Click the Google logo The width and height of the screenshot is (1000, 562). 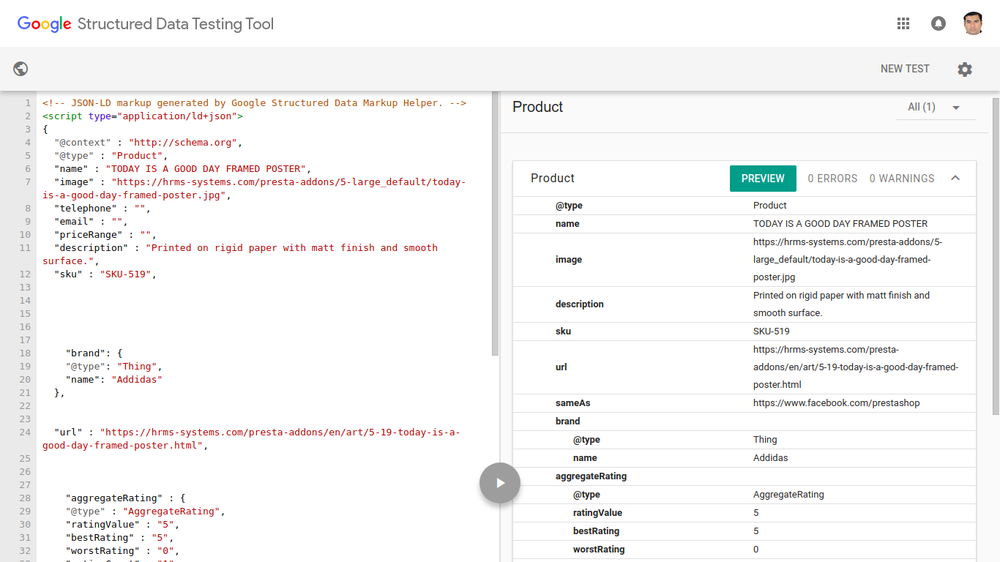[44, 24]
